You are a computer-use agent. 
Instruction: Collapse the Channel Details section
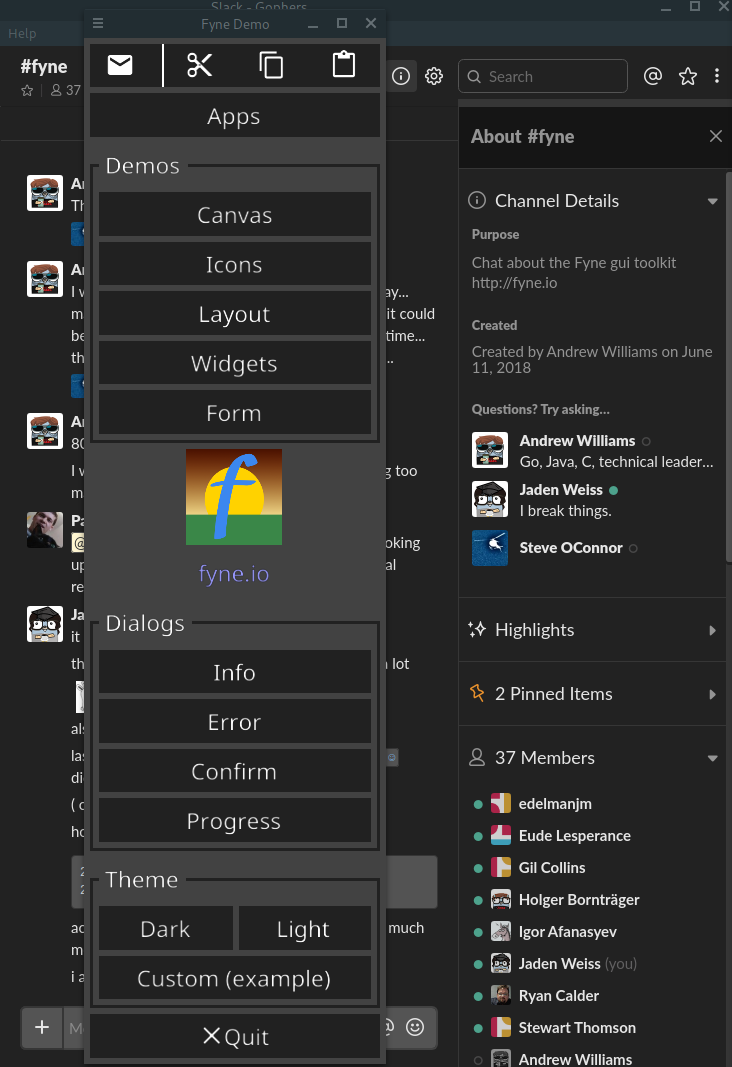pyautogui.click(x=712, y=200)
